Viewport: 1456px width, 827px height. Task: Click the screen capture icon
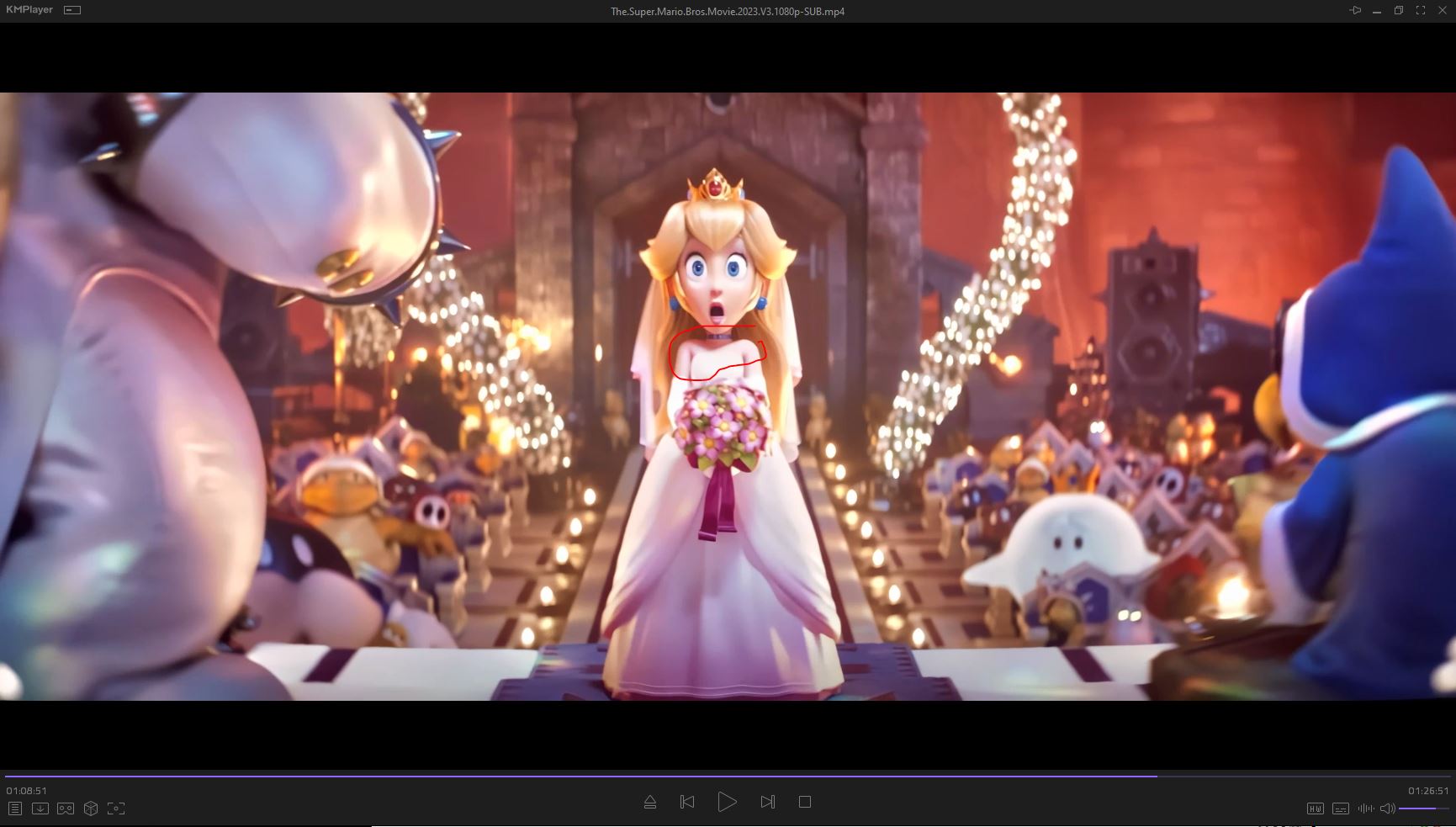tap(116, 808)
